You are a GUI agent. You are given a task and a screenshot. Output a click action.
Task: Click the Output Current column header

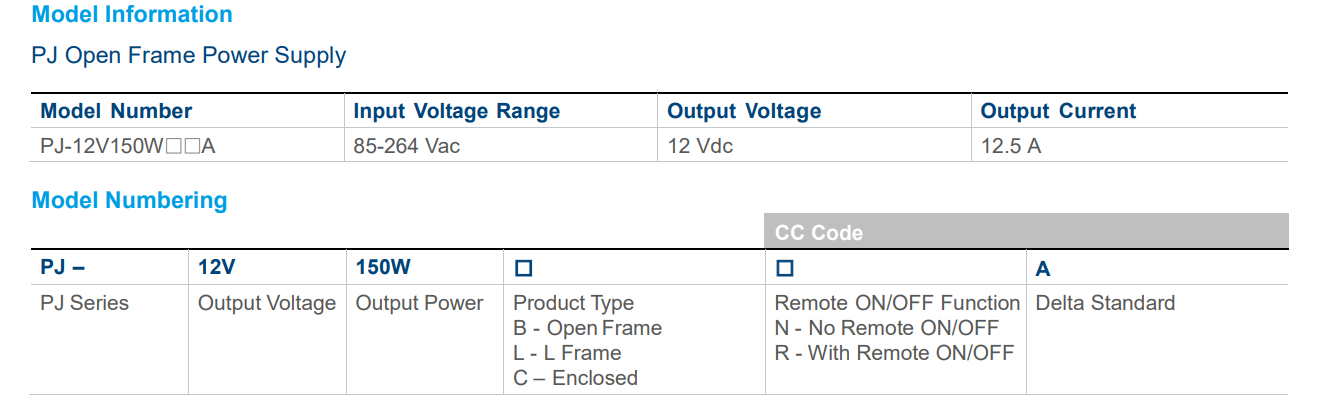(1058, 111)
